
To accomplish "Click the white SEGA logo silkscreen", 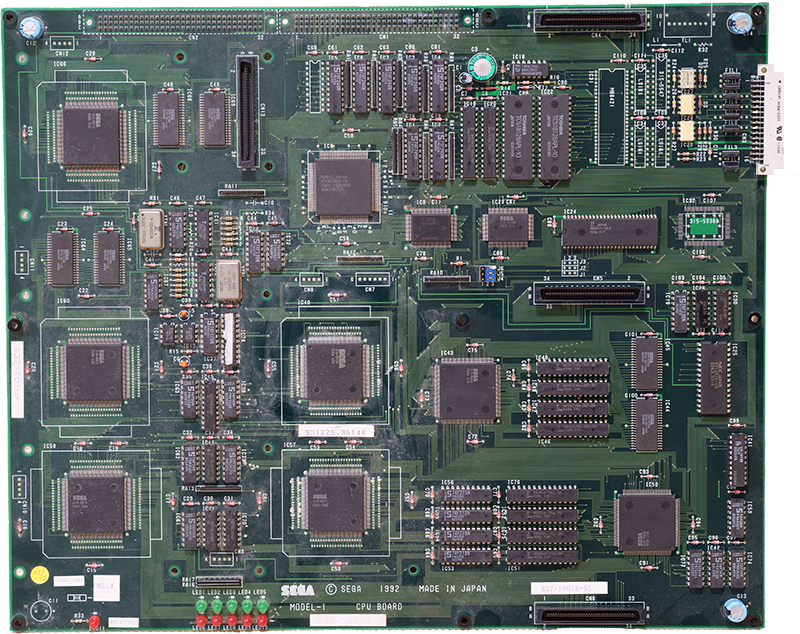I will coord(298,590).
